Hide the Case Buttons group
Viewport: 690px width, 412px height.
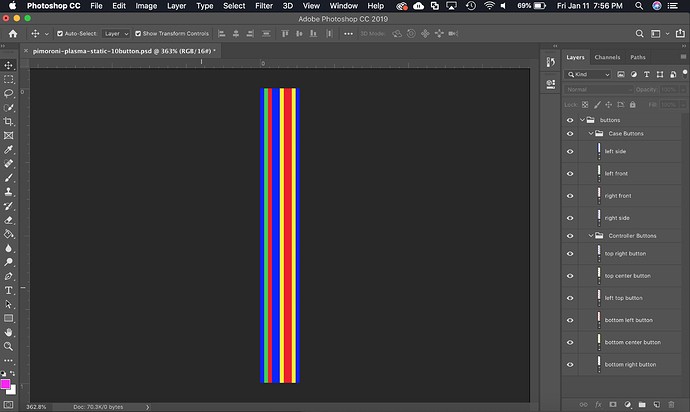coord(570,134)
